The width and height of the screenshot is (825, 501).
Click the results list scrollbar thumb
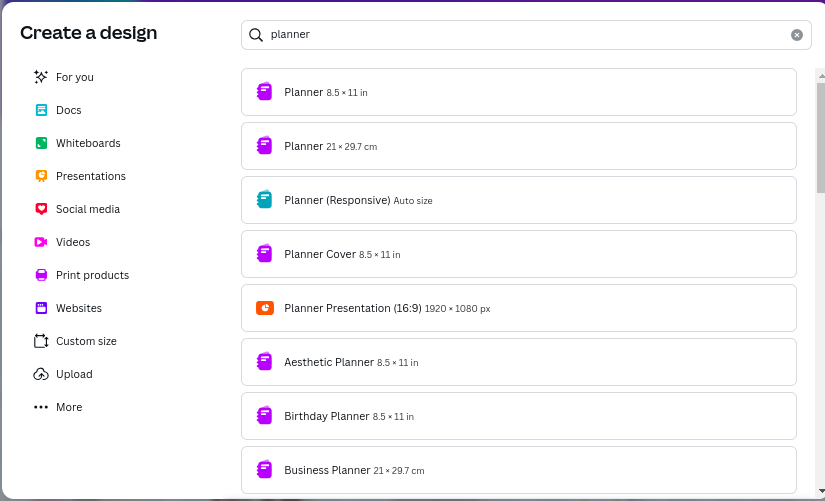pos(821,138)
